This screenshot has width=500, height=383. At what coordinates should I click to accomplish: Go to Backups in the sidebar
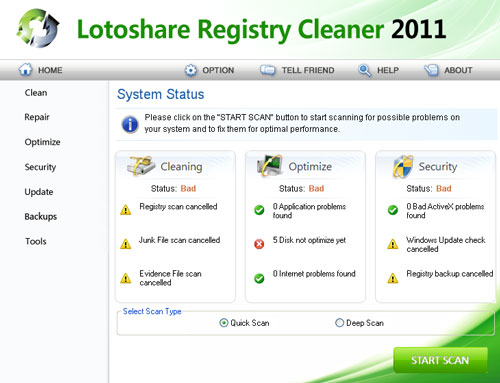(41, 217)
